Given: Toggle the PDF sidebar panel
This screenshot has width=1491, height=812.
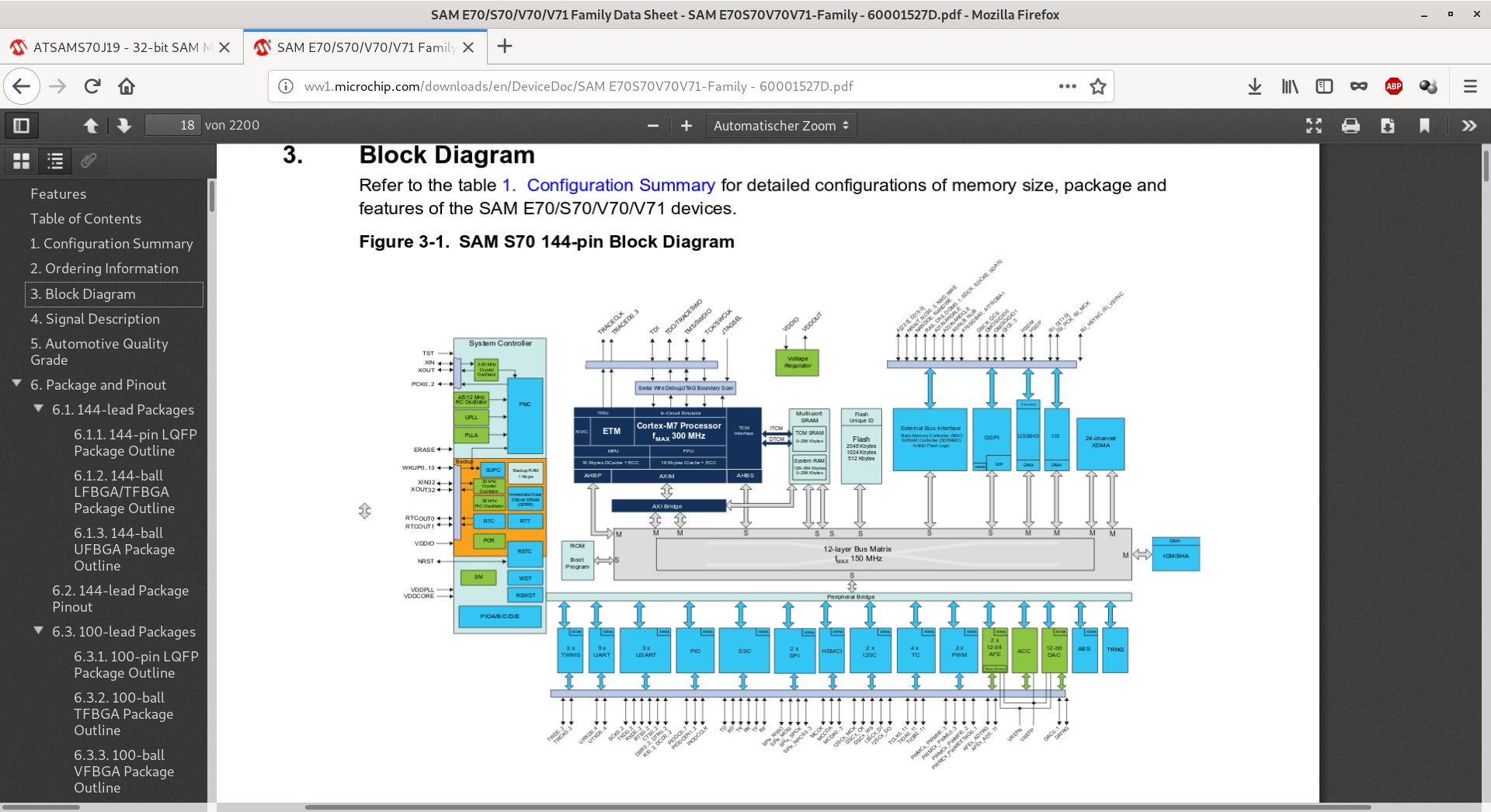Looking at the screenshot, I should tap(22, 126).
